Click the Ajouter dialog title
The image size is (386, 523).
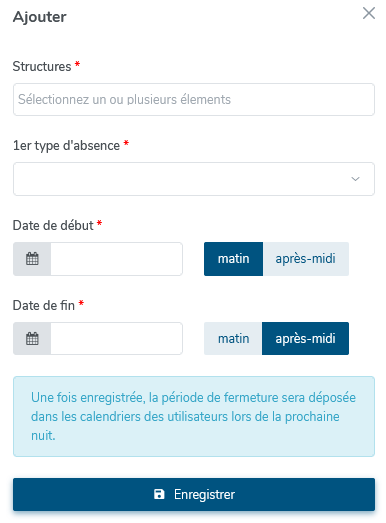[x=40, y=17]
